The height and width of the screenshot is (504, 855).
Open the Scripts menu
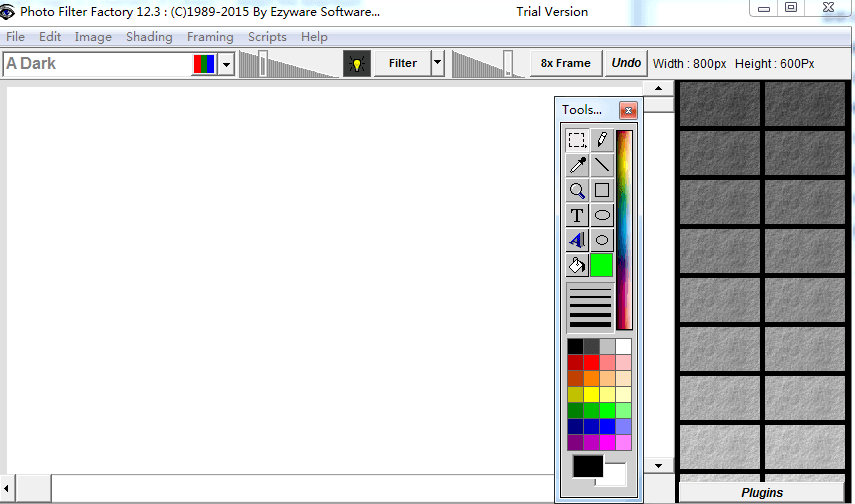pyautogui.click(x=267, y=37)
